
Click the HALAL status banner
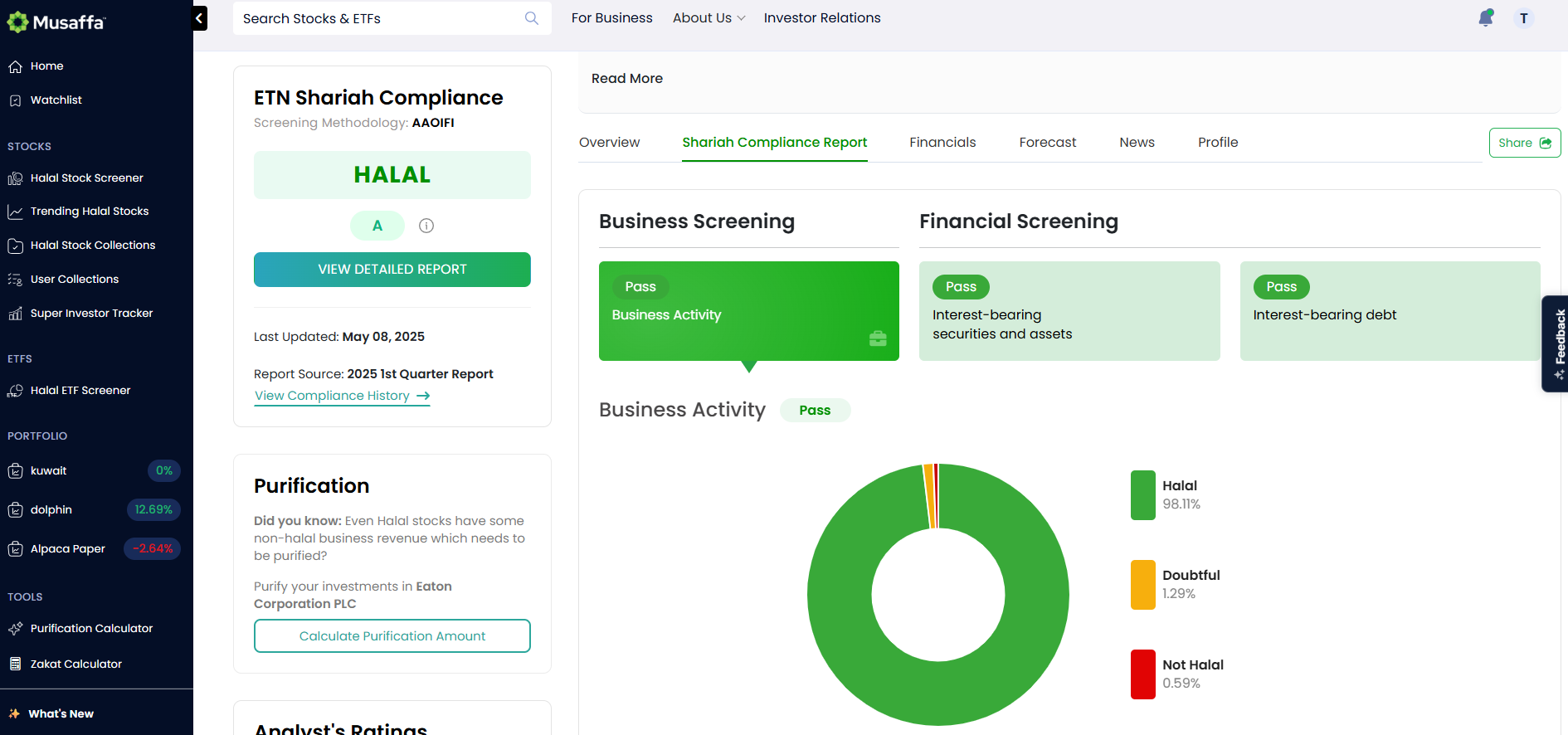[392, 175]
